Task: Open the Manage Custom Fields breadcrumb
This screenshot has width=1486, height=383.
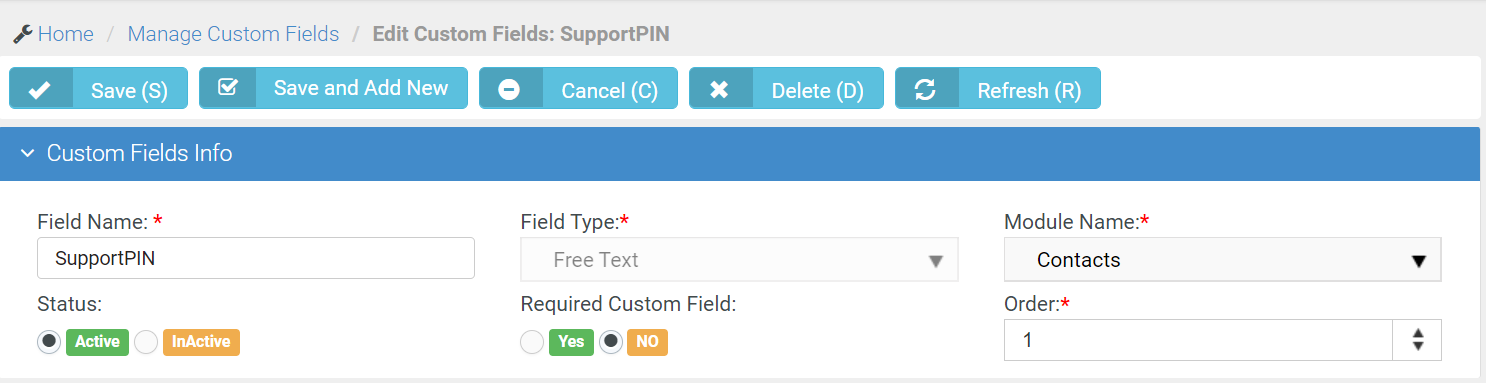Action: [233, 34]
